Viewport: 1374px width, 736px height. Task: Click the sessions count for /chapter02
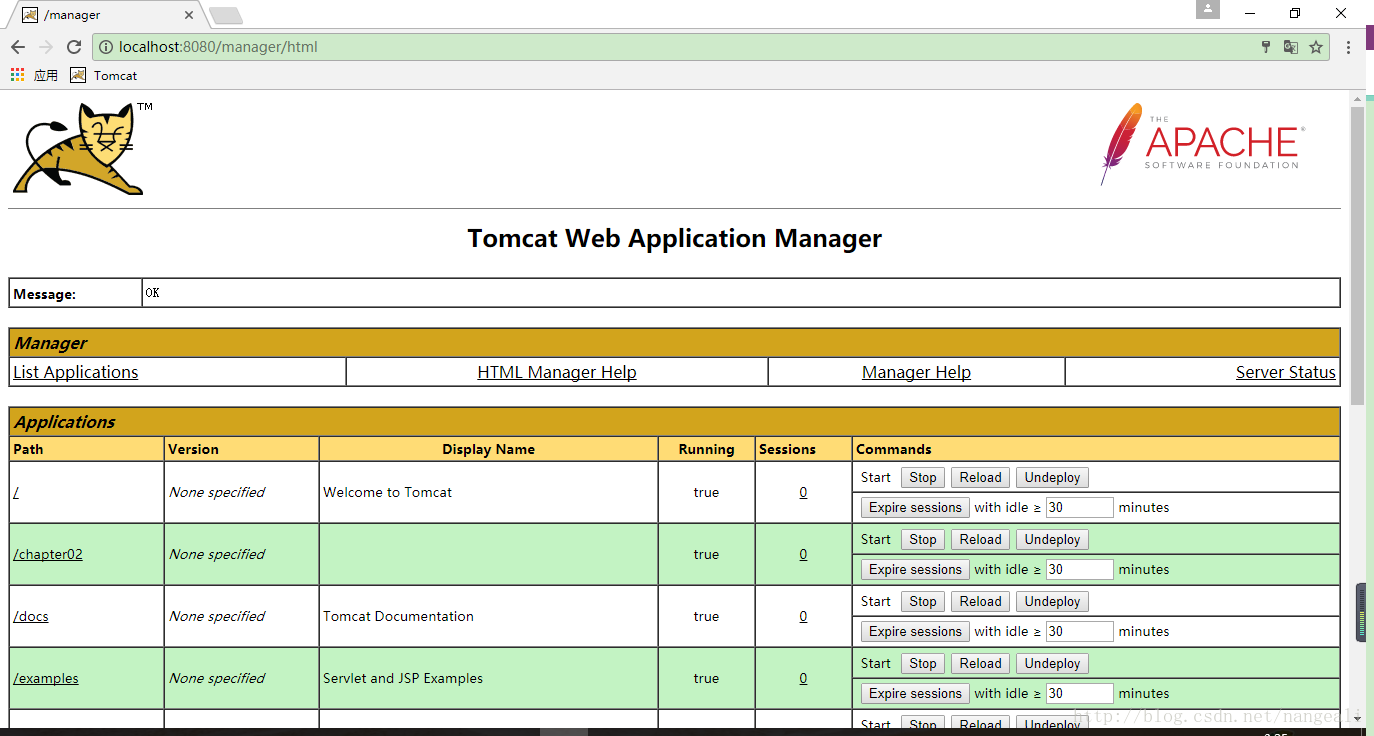[x=803, y=554]
